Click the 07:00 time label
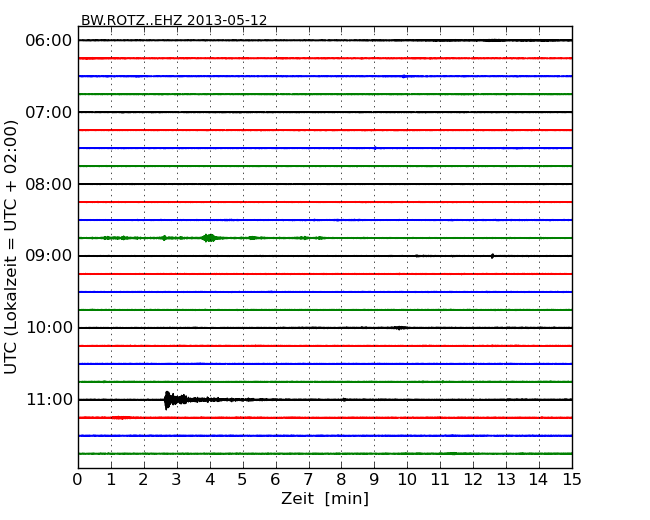 49,112
